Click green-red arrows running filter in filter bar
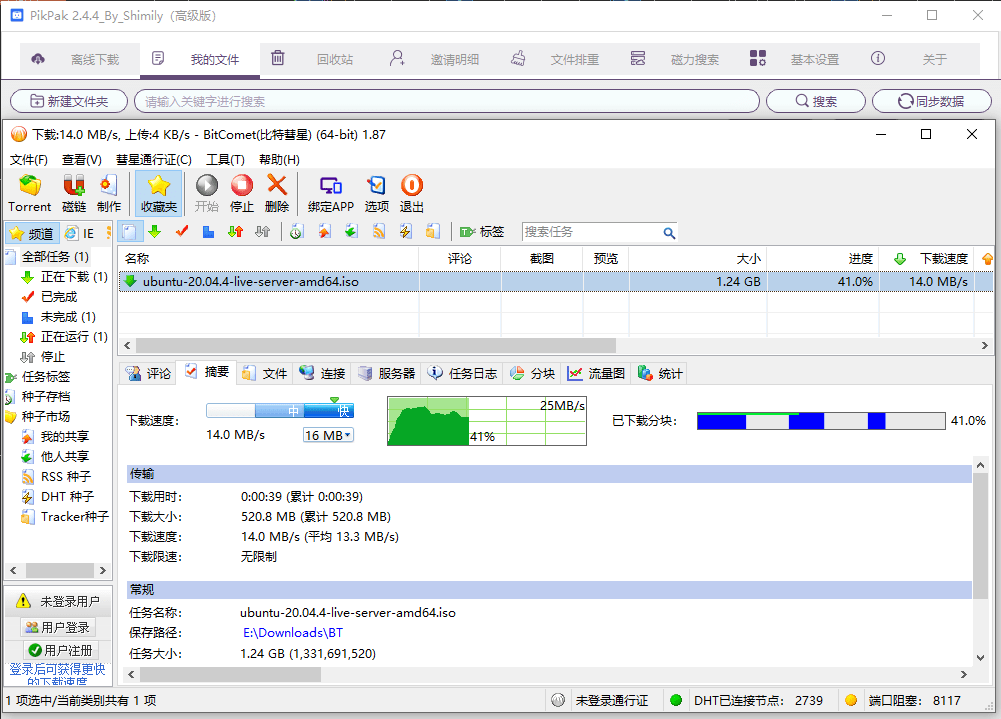 click(236, 232)
